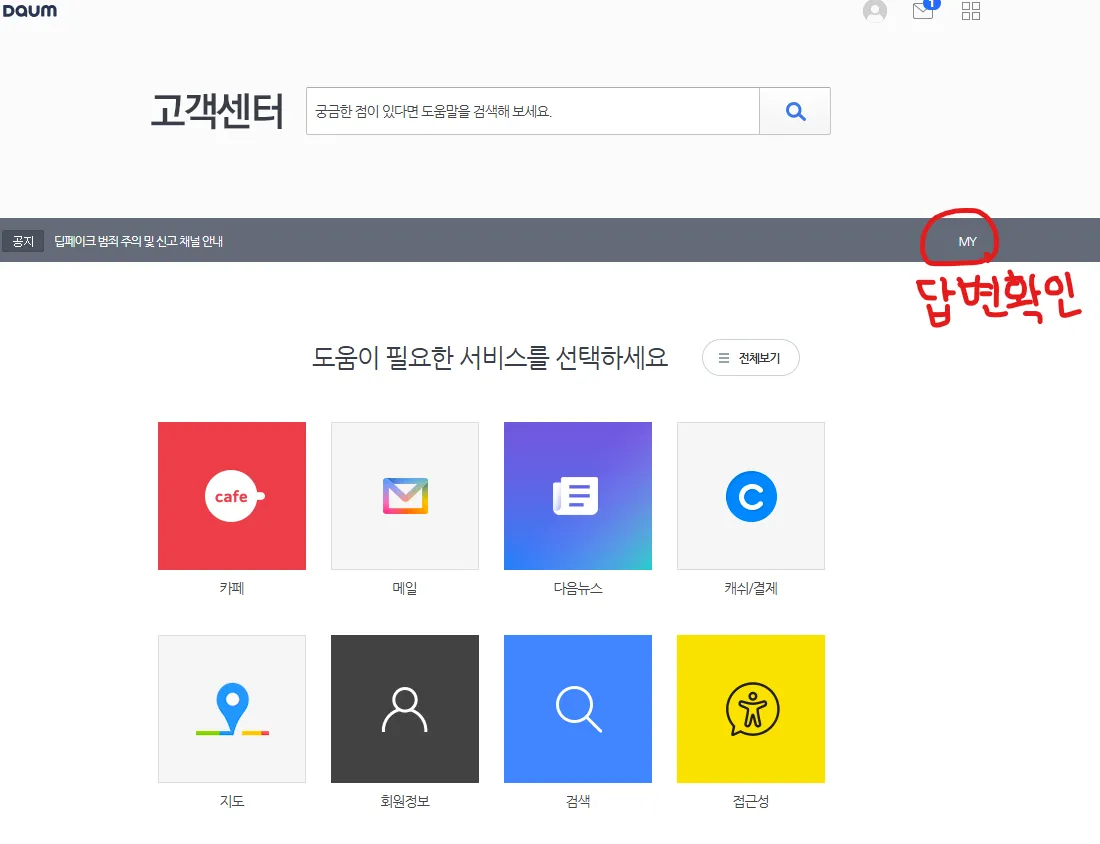The width and height of the screenshot is (1100, 844).
Task: Select the Mail envelope service tile
Action: click(x=404, y=495)
